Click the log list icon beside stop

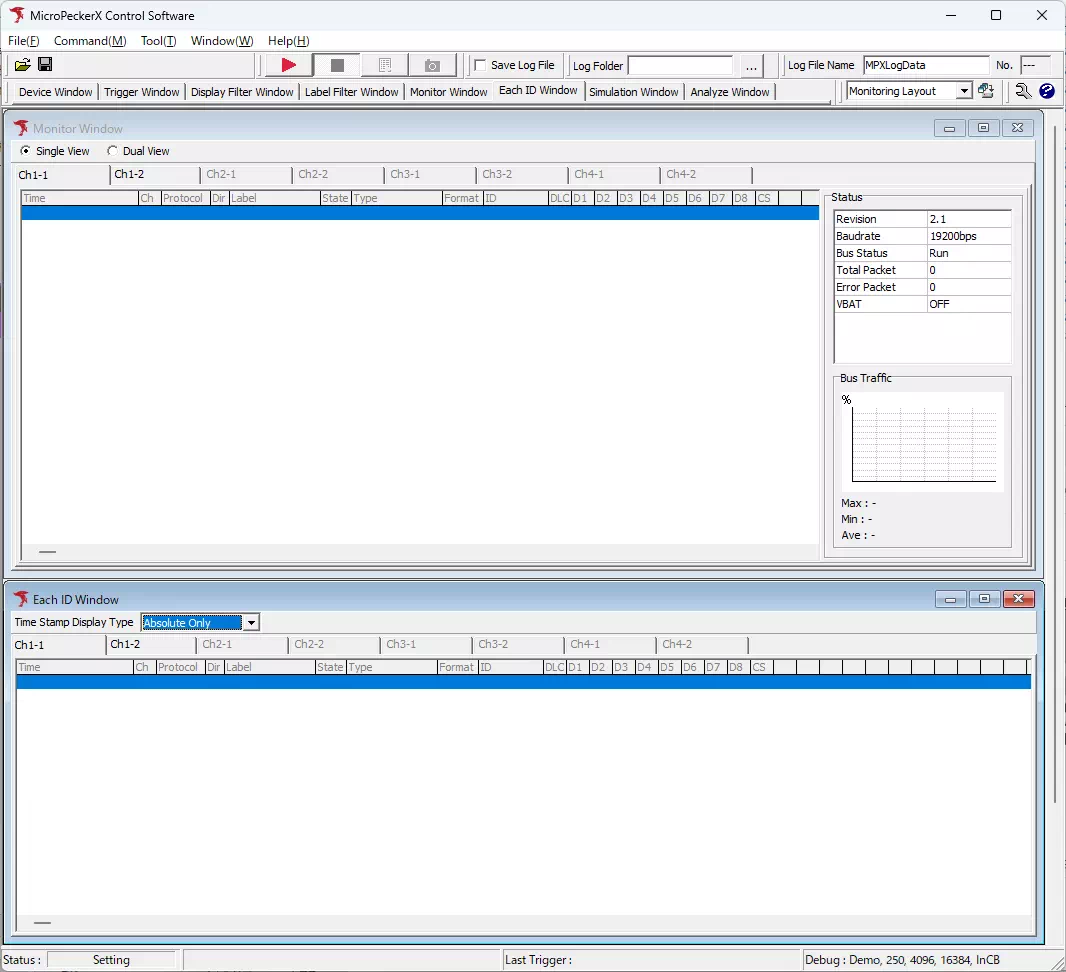click(385, 64)
